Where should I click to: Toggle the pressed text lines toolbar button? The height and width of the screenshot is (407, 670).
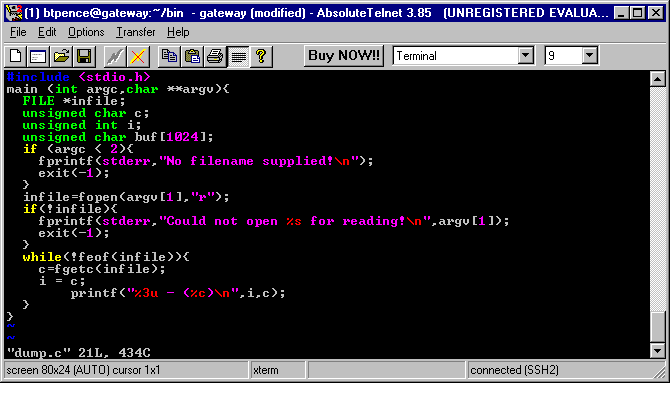pos(237,56)
